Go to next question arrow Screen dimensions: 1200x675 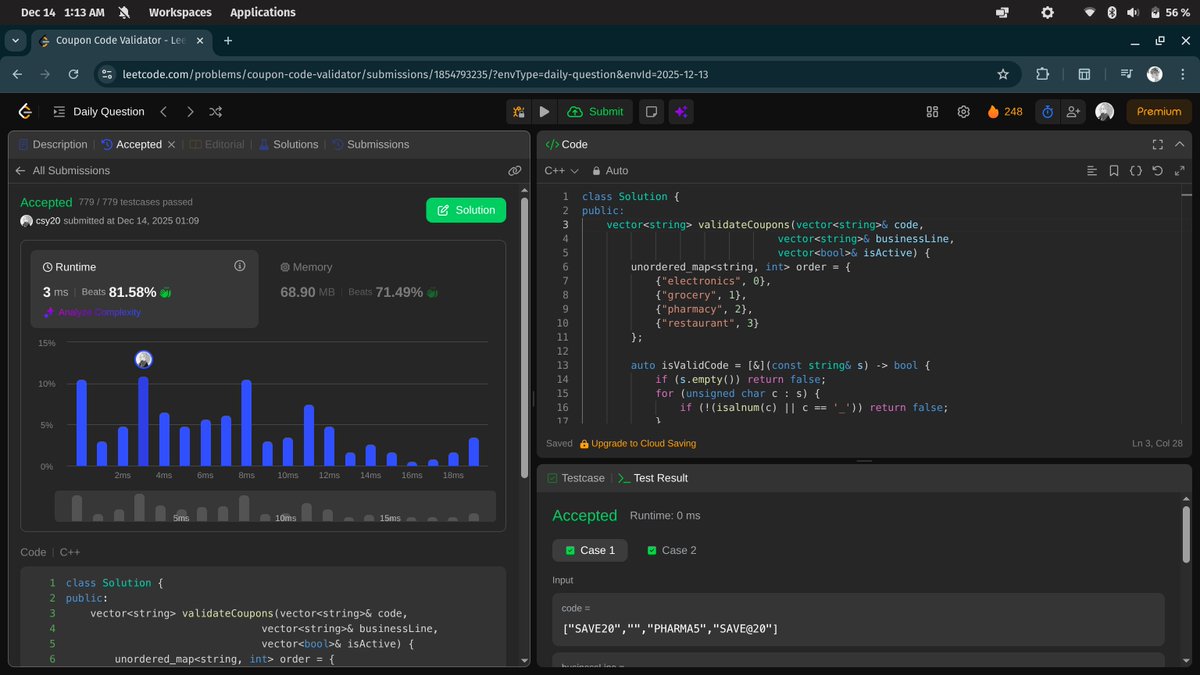[190, 112]
